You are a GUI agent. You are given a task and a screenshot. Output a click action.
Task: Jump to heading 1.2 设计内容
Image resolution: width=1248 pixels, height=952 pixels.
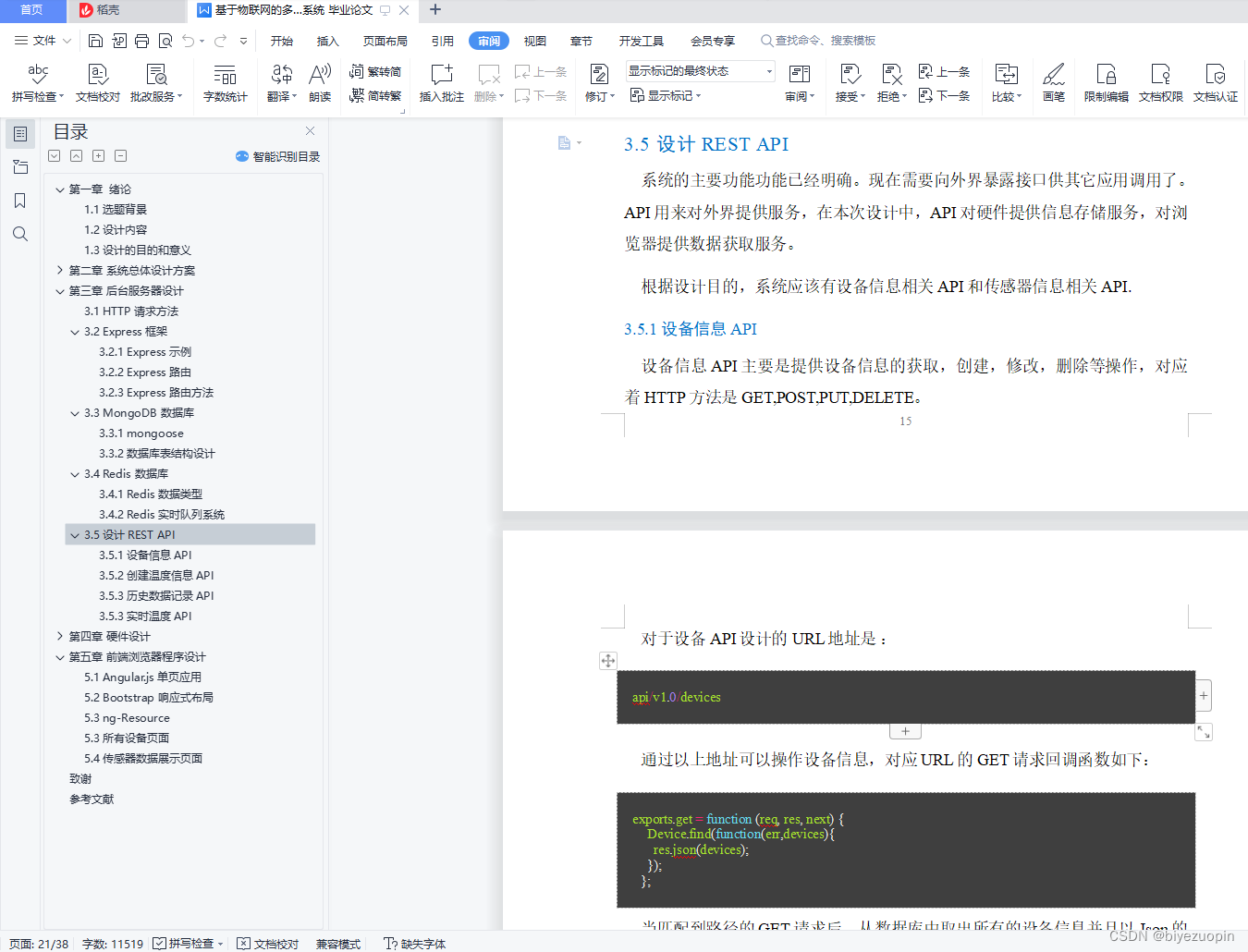(x=116, y=230)
